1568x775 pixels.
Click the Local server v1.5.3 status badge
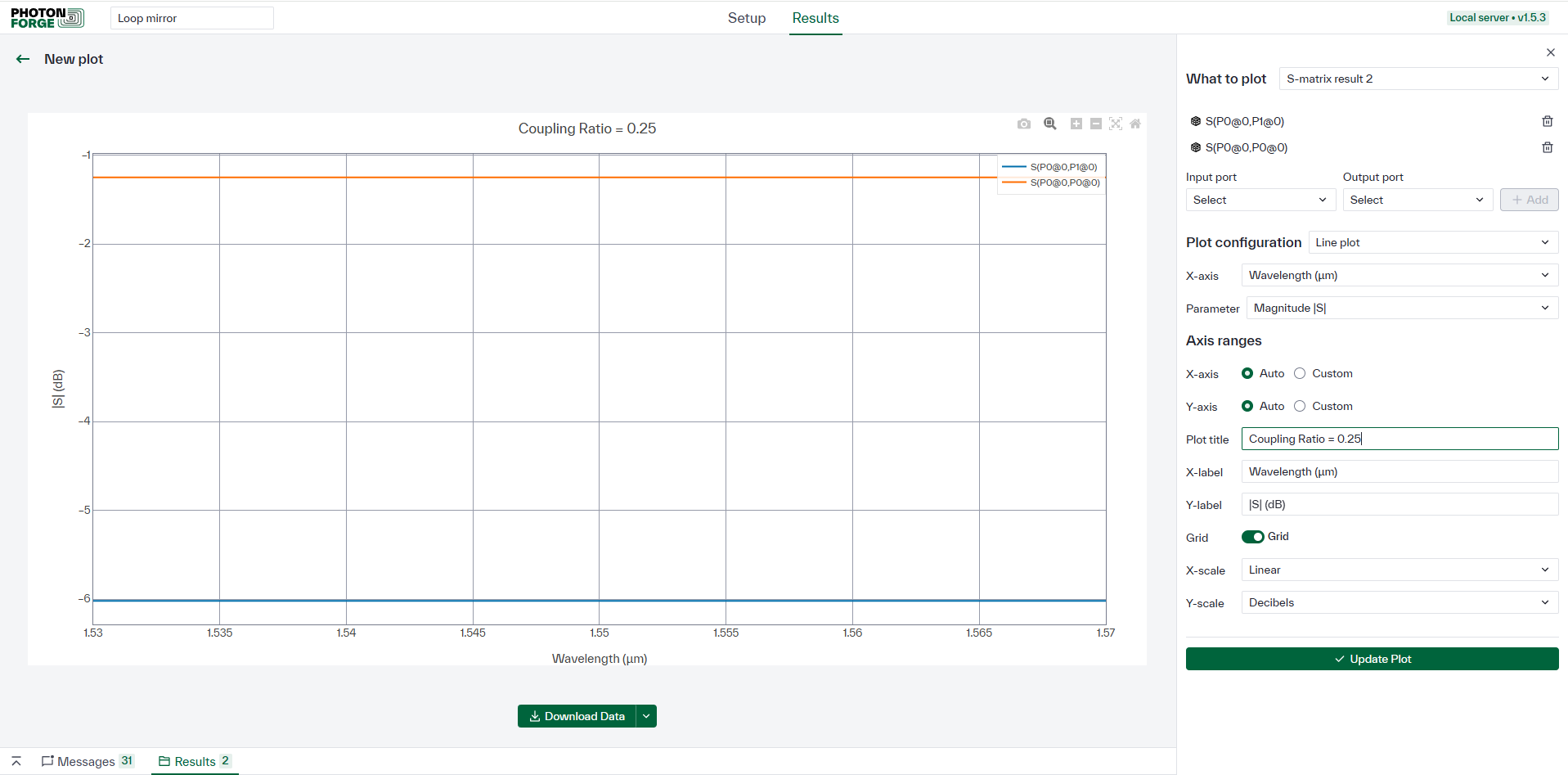(1498, 17)
